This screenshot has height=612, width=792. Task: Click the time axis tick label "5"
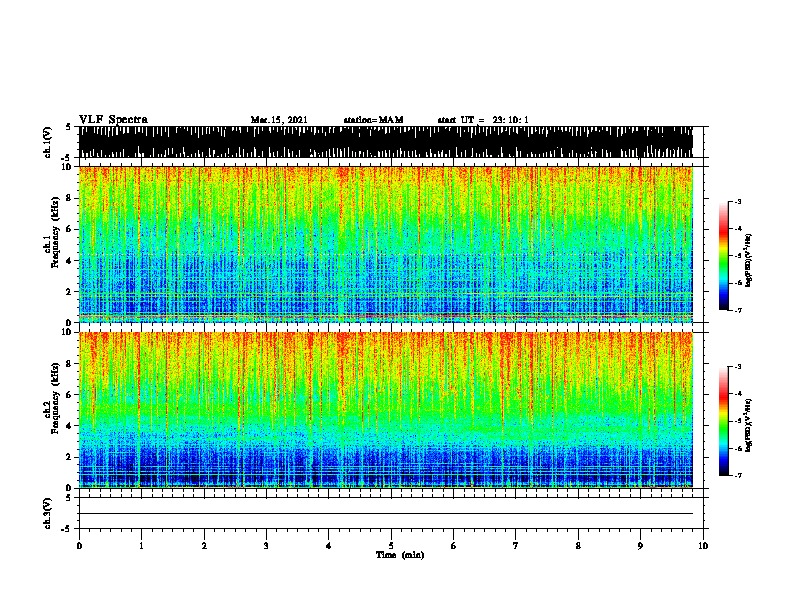tap(391, 546)
